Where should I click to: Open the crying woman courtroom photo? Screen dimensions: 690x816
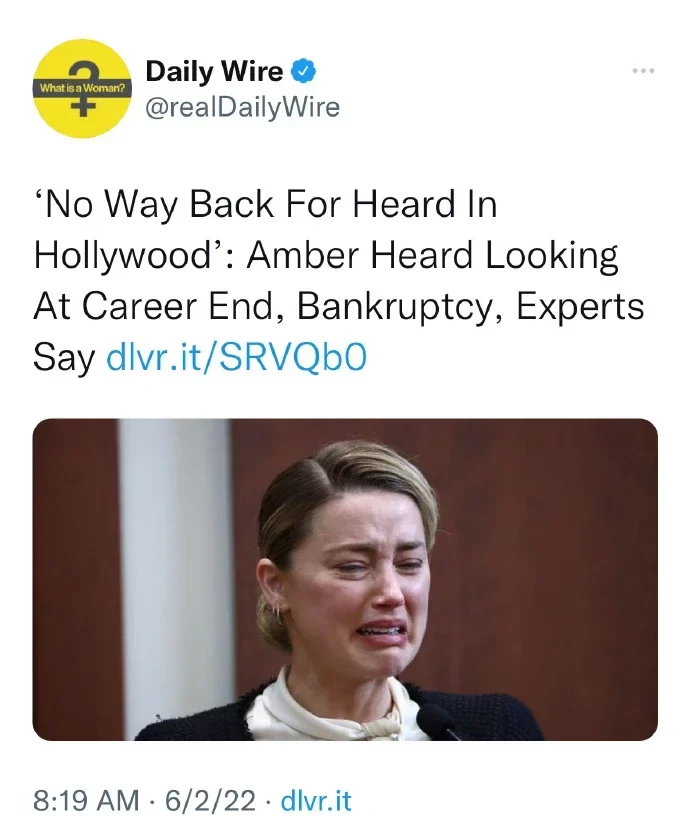pos(345,579)
